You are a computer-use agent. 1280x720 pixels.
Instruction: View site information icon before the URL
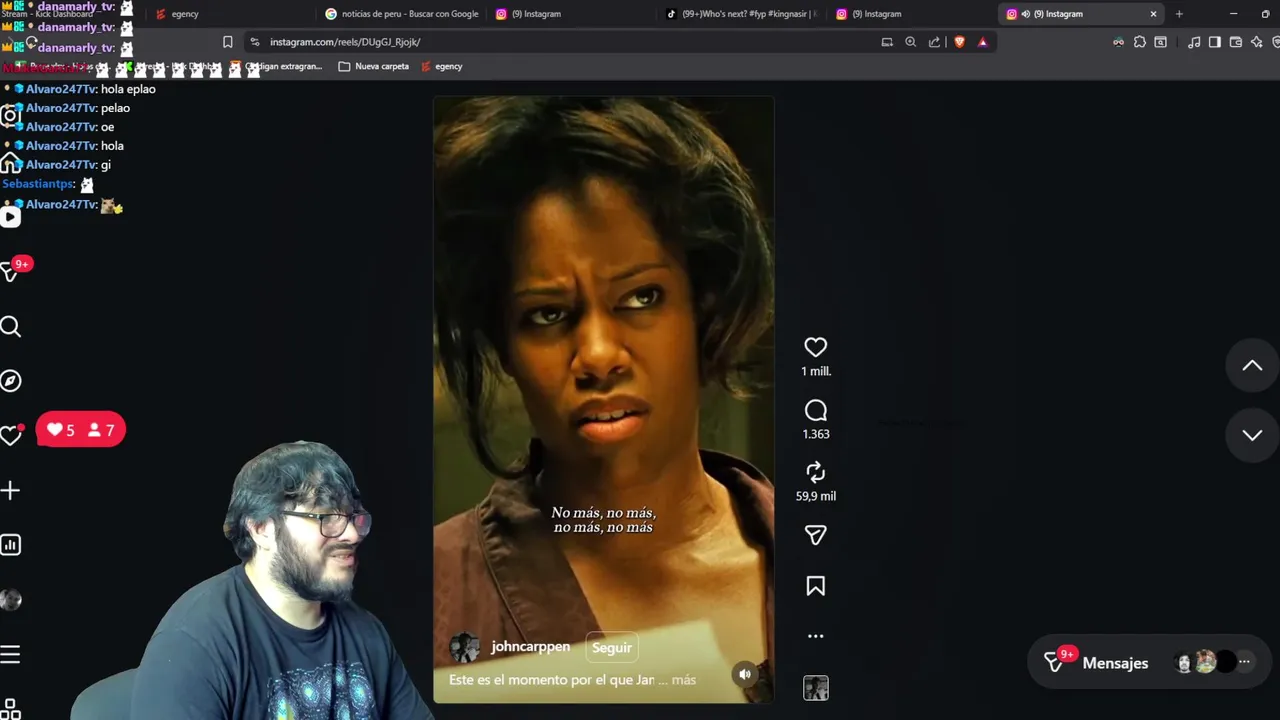tap(255, 42)
